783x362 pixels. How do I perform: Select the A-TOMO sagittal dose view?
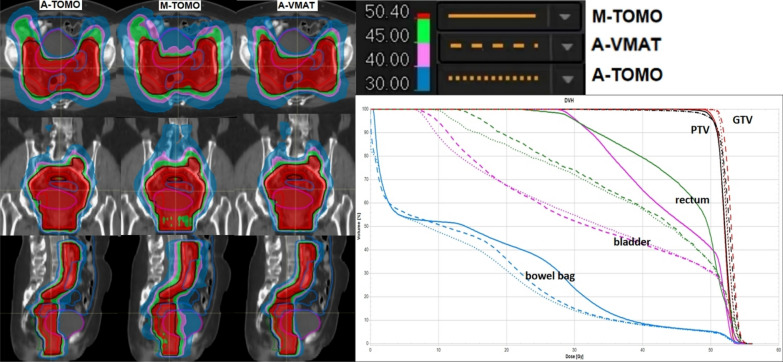coord(60,299)
